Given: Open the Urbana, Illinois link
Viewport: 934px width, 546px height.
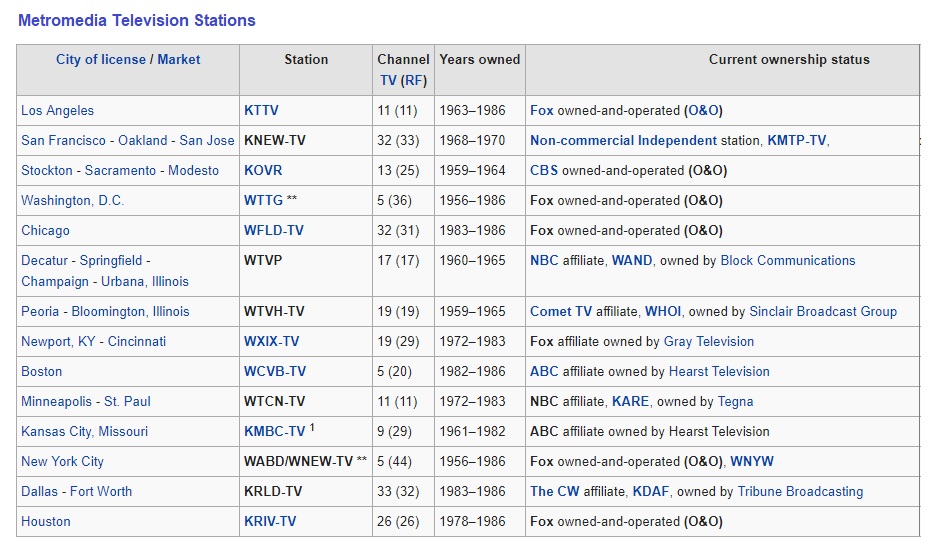Looking at the screenshot, I should [145, 282].
